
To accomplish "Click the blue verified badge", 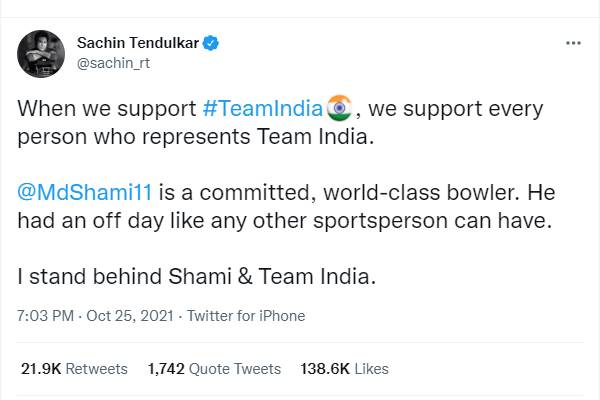I will (212, 43).
